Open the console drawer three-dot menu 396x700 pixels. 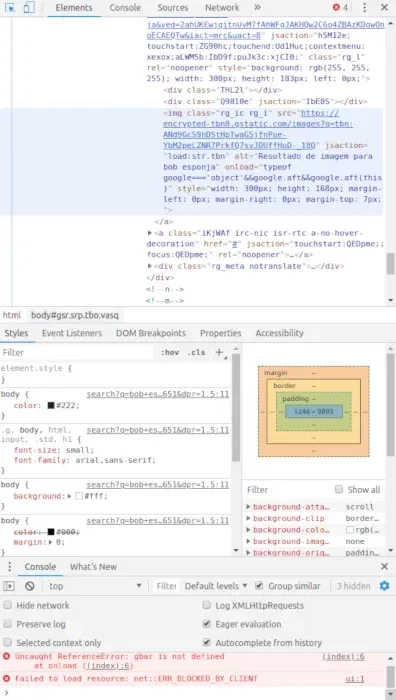click(9, 567)
